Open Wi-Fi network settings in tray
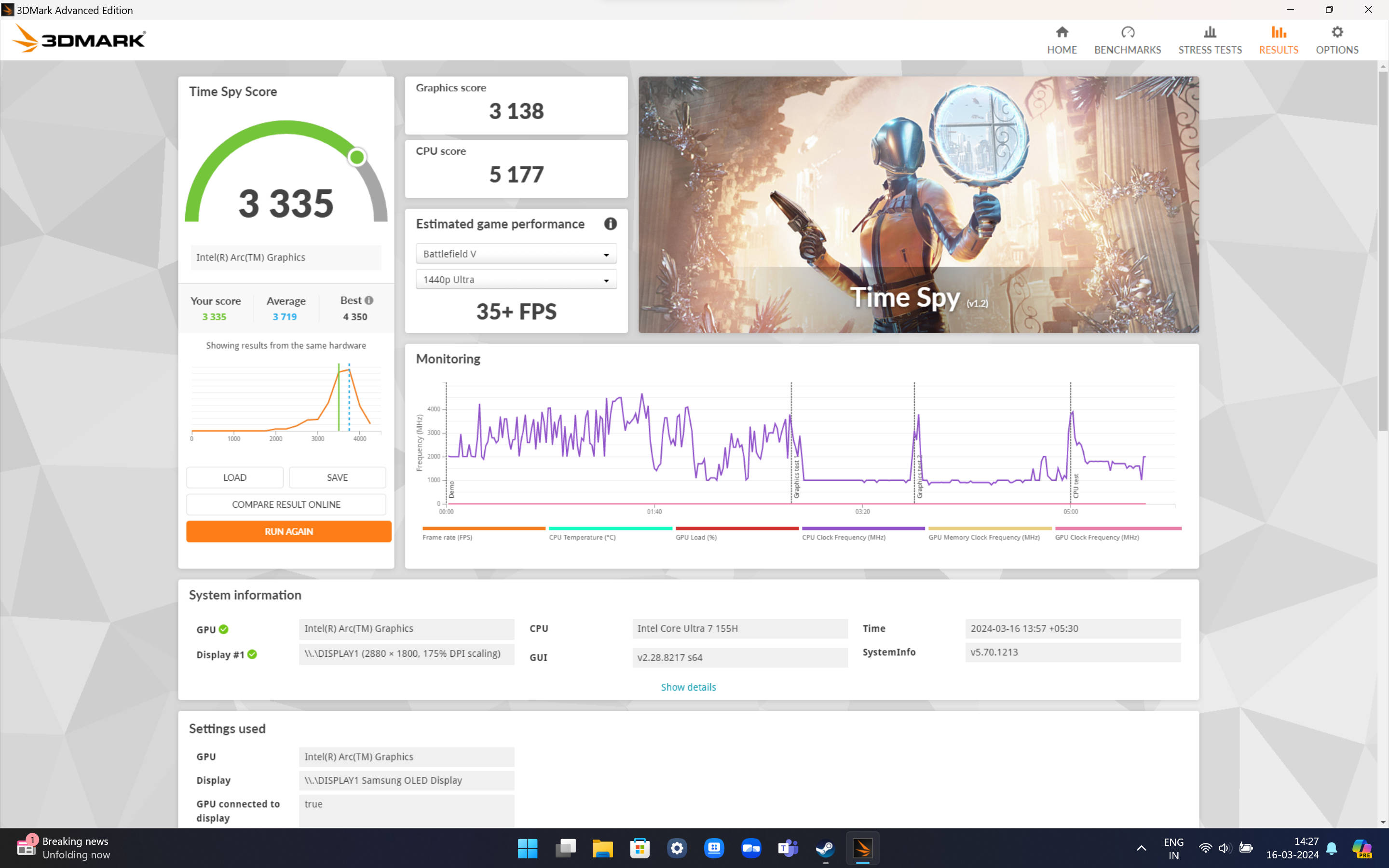This screenshot has height=868, width=1389. [x=1205, y=848]
